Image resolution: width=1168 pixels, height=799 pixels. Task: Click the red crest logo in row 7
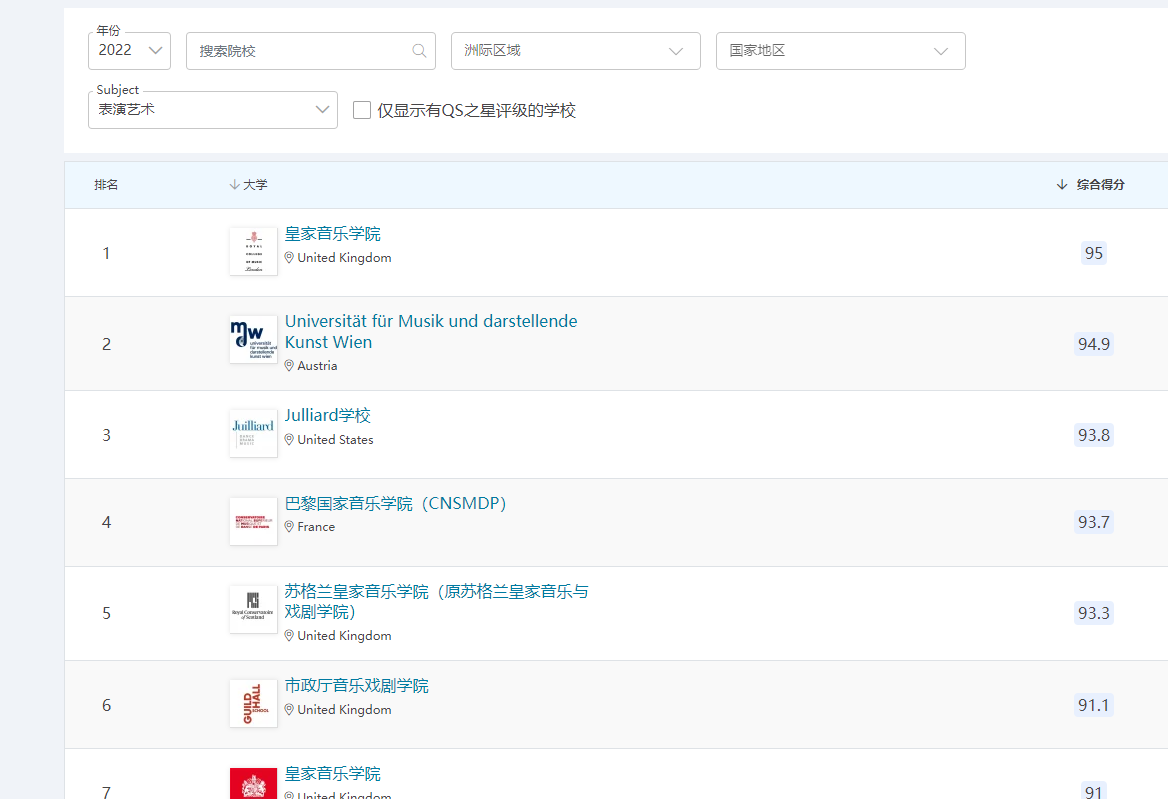tap(253, 783)
